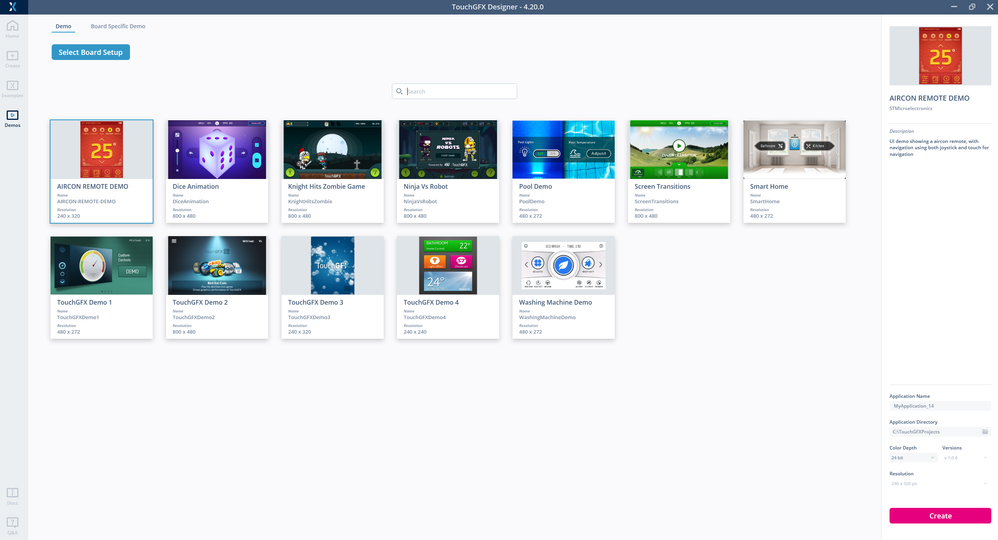Click the 'ScreenTransitions' name text
This screenshot has width=998, height=540.
pos(656,201)
